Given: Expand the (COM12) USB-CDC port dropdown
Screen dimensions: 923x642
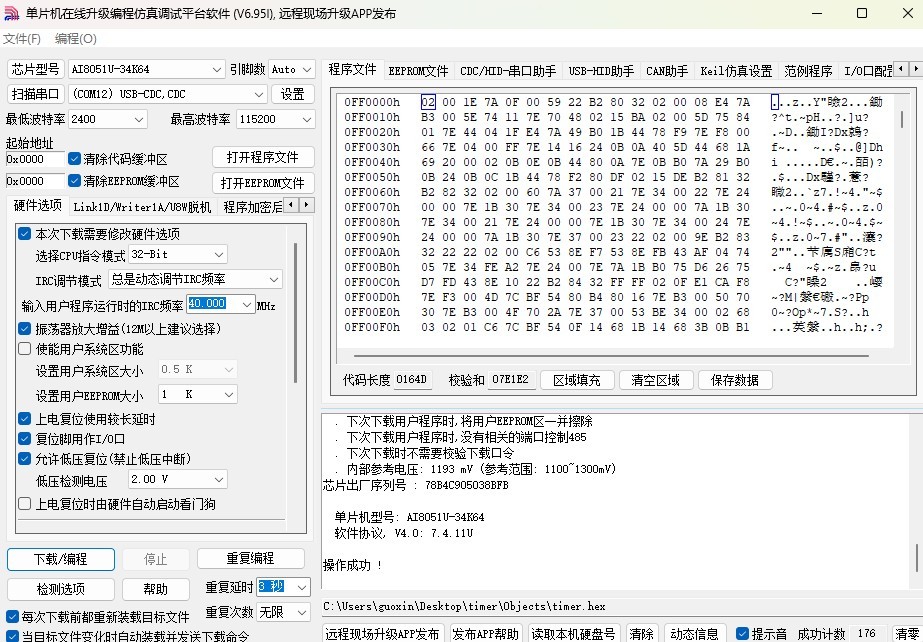Looking at the screenshot, I should 259,94.
